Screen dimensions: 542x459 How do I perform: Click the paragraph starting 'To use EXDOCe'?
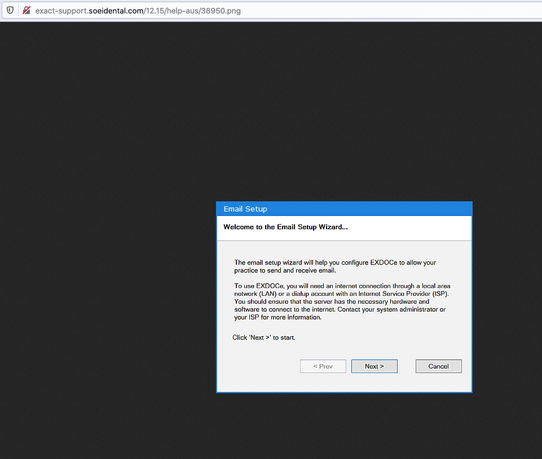click(x=342, y=301)
